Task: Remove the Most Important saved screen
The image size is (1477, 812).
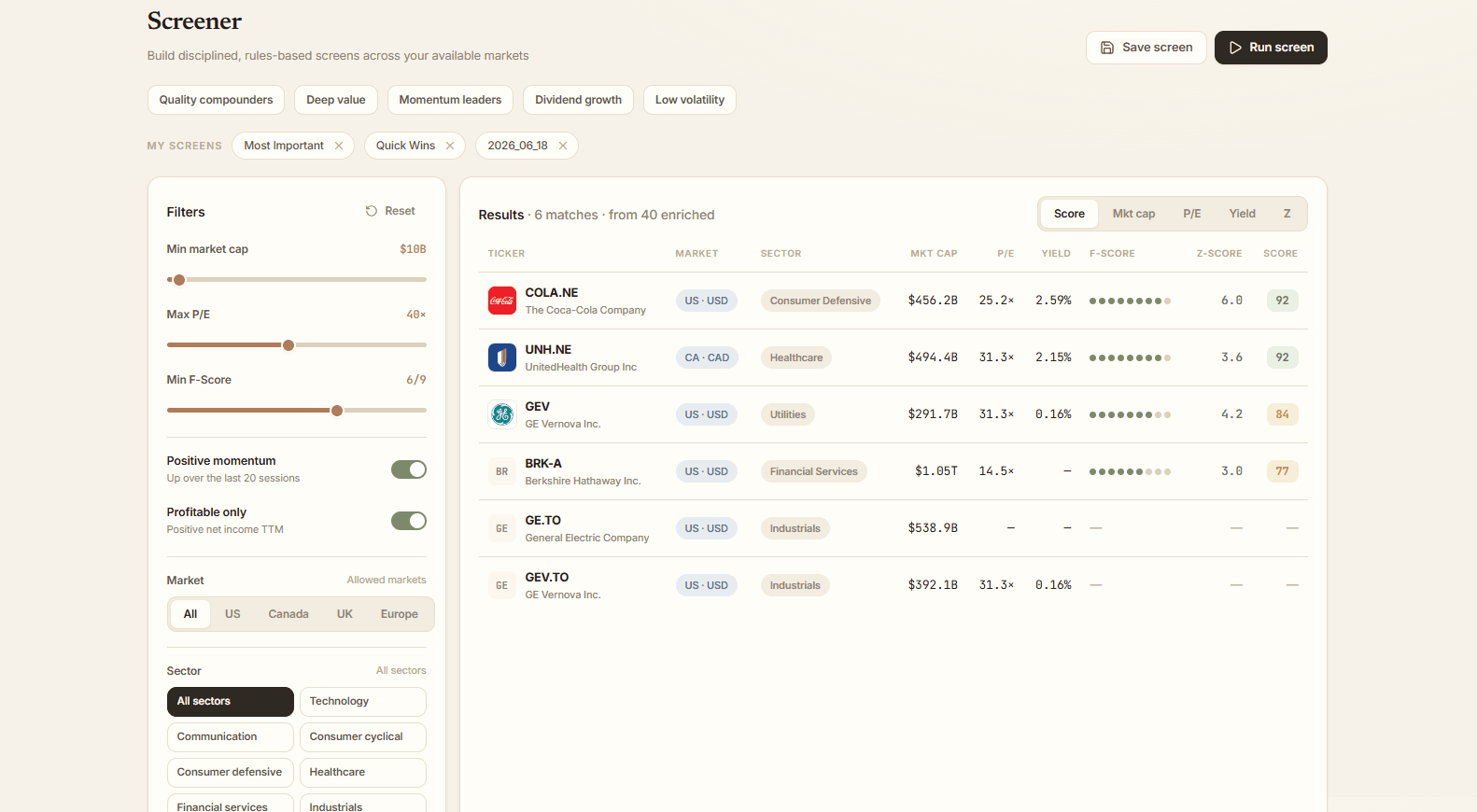Action: tap(339, 146)
